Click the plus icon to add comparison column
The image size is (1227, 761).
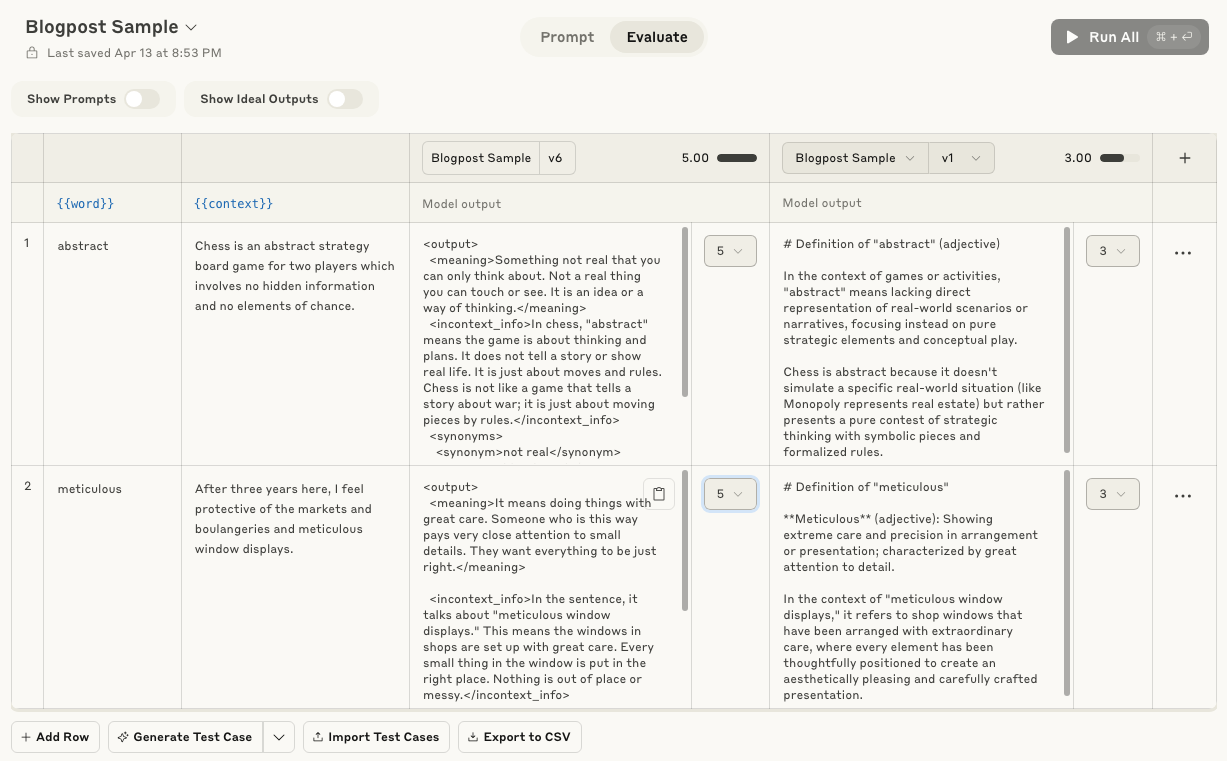(1184, 158)
